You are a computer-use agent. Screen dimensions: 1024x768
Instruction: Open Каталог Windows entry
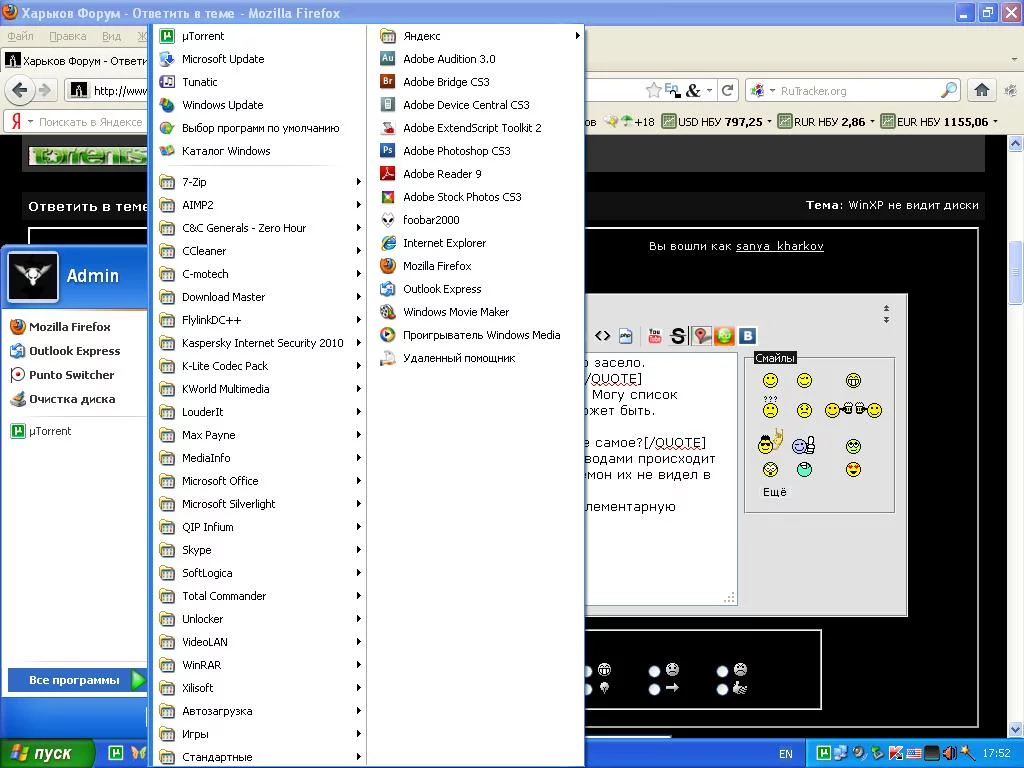click(259, 151)
